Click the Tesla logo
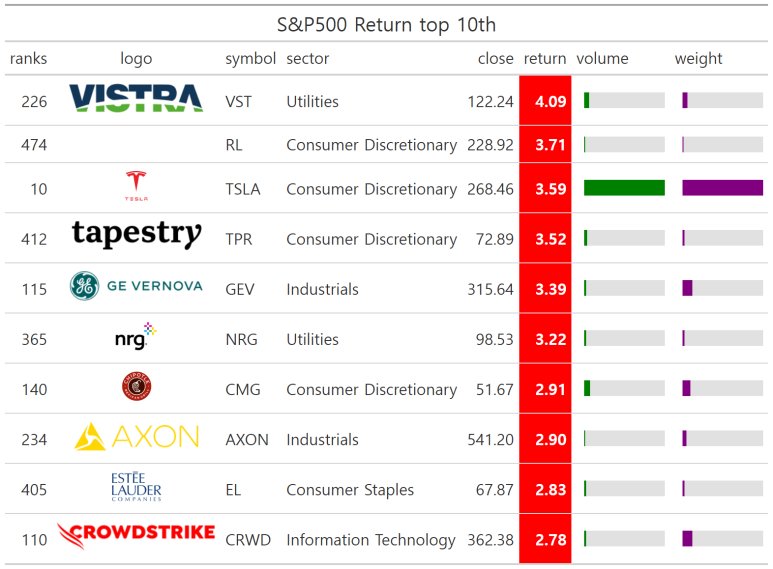The width and height of the screenshot is (773, 569). click(136, 186)
